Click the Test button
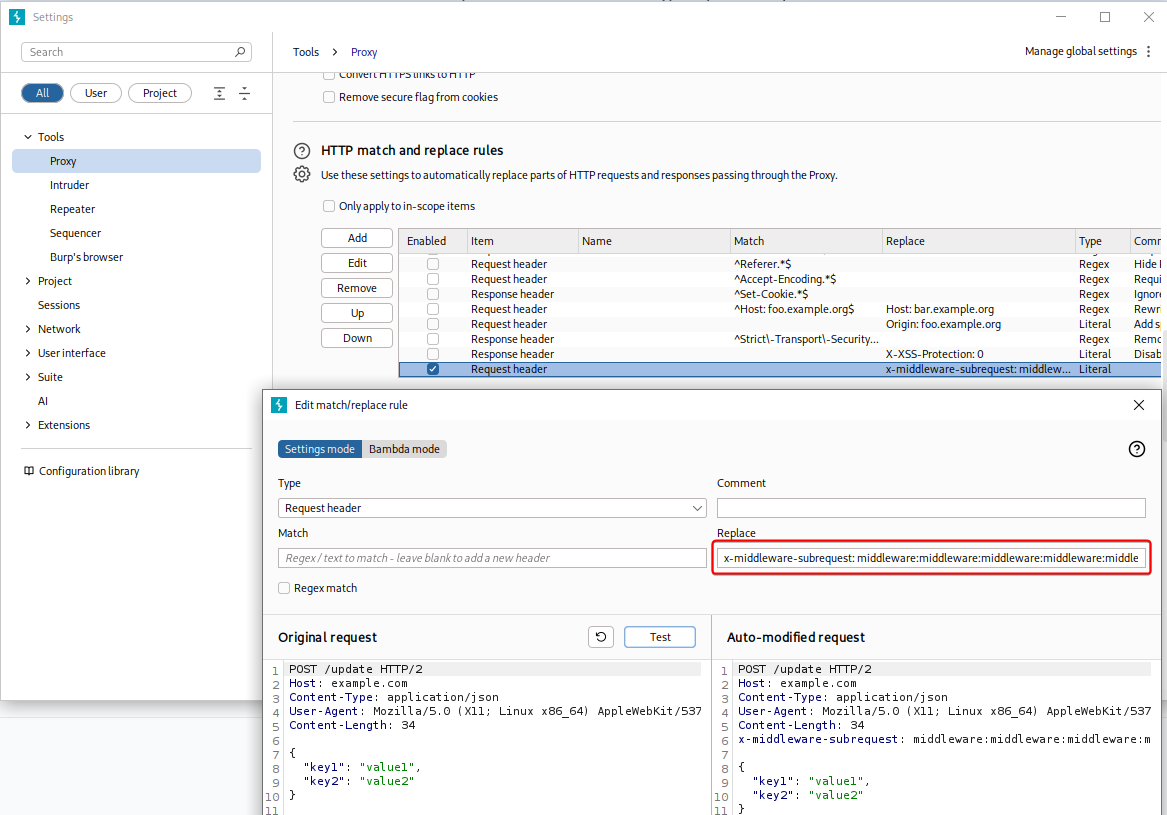 point(660,637)
